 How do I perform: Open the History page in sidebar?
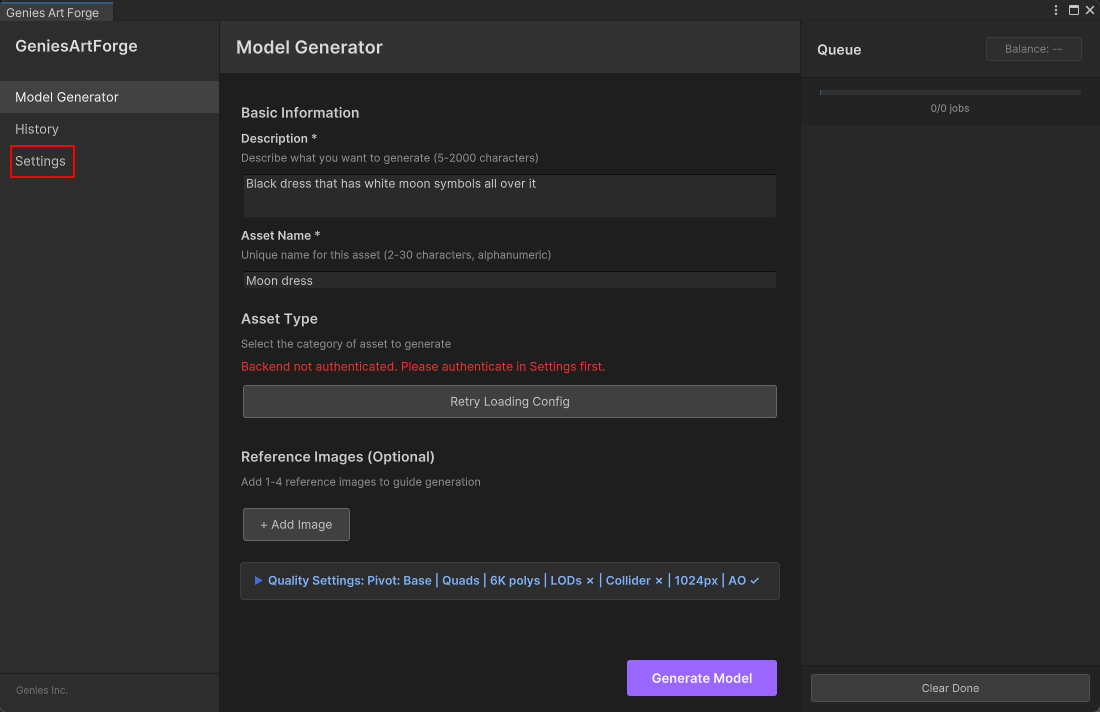click(37, 129)
